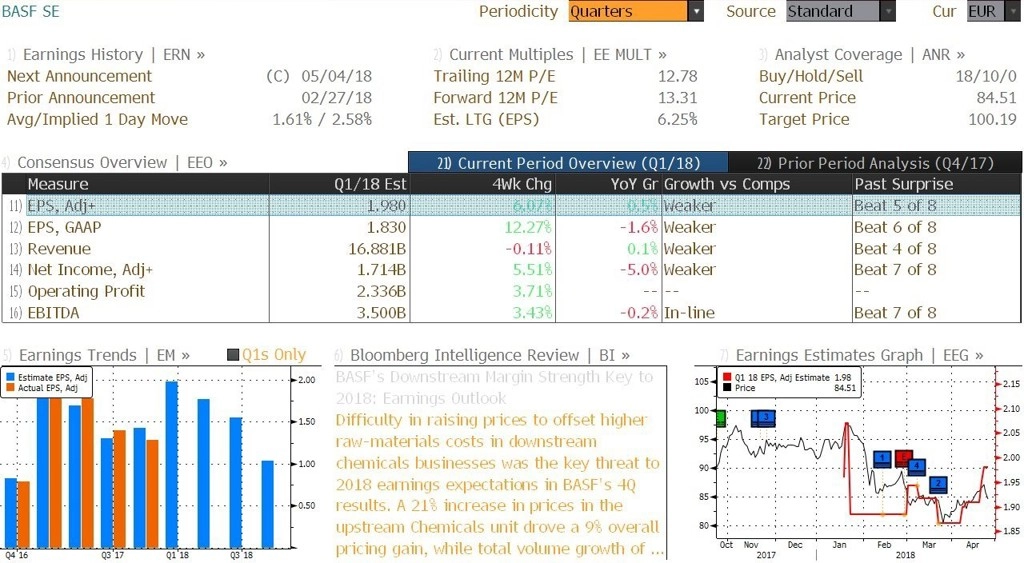This screenshot has width=1024, height=563.
Task: Click the blue Estimate EPS, Adj legend swatch
Action: pyautogui.click(x=10, y=378)
